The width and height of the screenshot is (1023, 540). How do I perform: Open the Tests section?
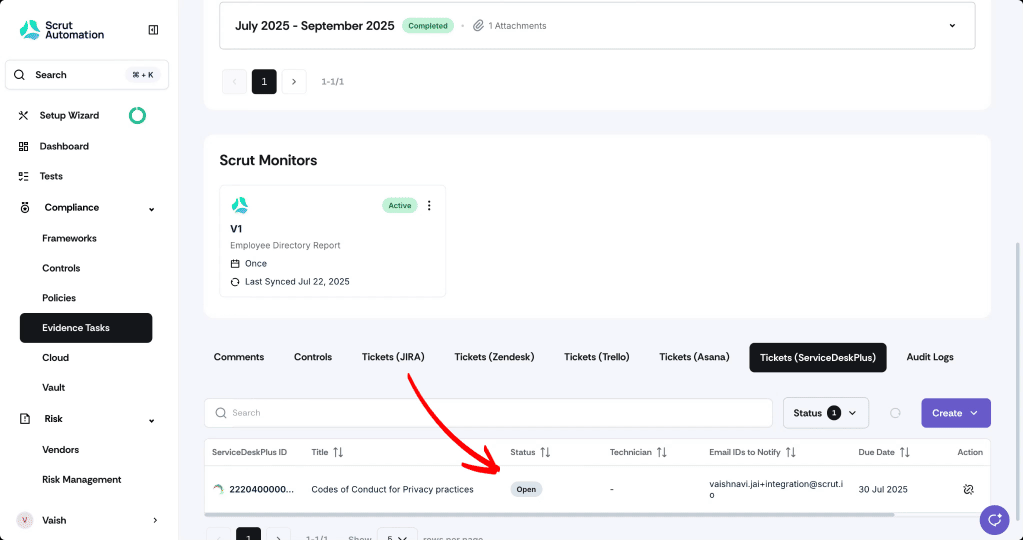[x=51, y=176]
